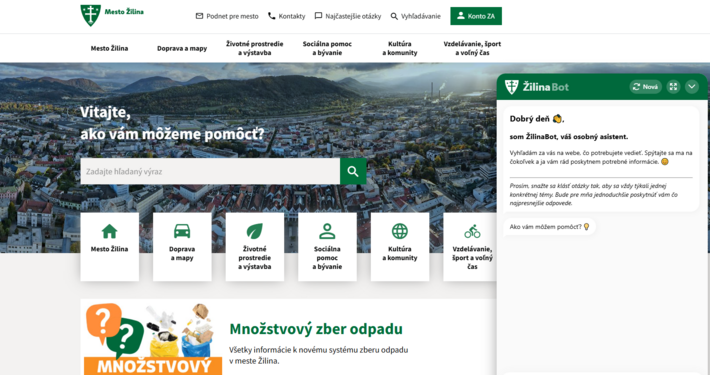Open Doprava a mapy navigation menu
This screenshot has height=375, width=710.
182,48
